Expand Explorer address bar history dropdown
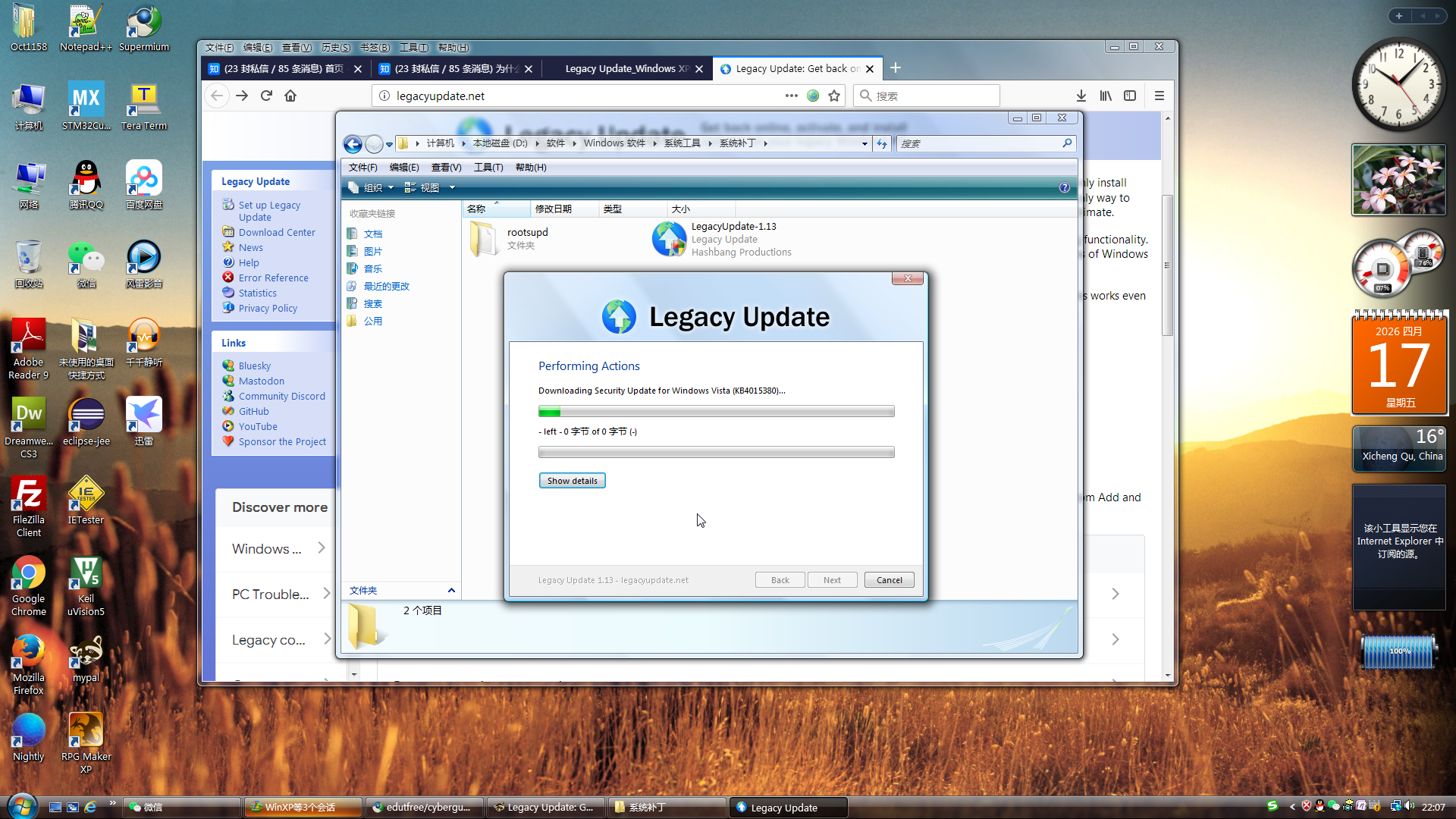 point(864,143)
